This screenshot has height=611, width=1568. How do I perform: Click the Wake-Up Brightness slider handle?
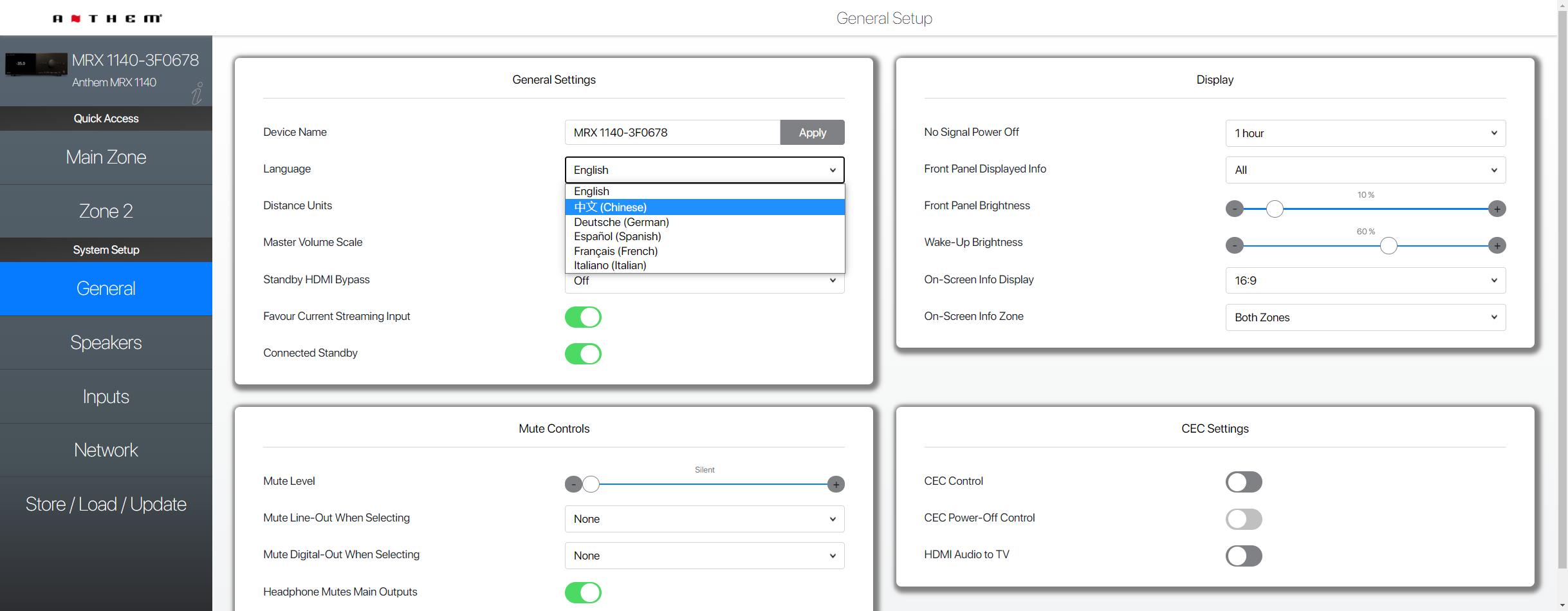point(1388,245)
